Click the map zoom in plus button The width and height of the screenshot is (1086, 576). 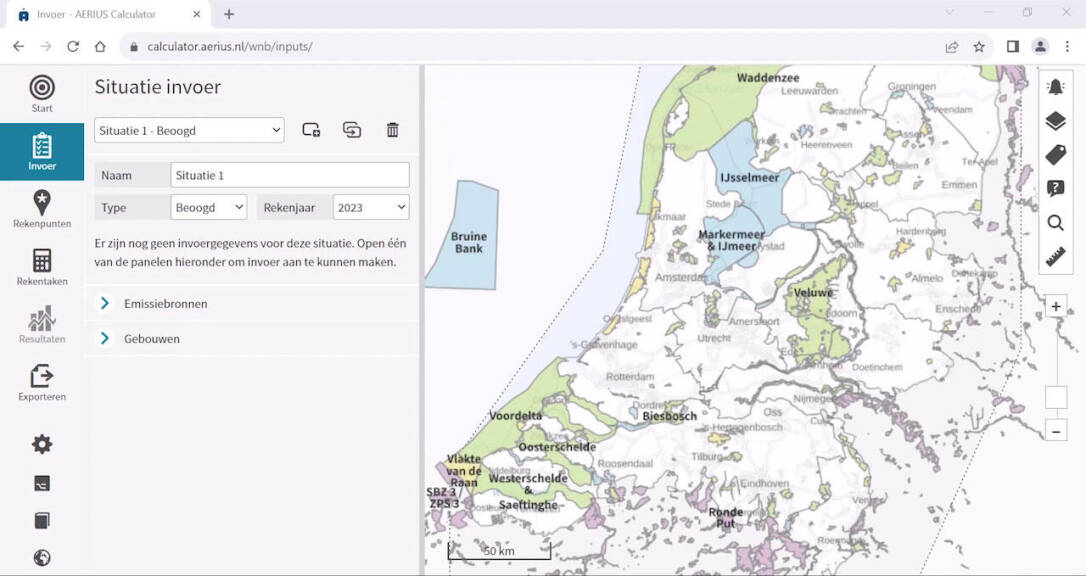coord(1056,307)
